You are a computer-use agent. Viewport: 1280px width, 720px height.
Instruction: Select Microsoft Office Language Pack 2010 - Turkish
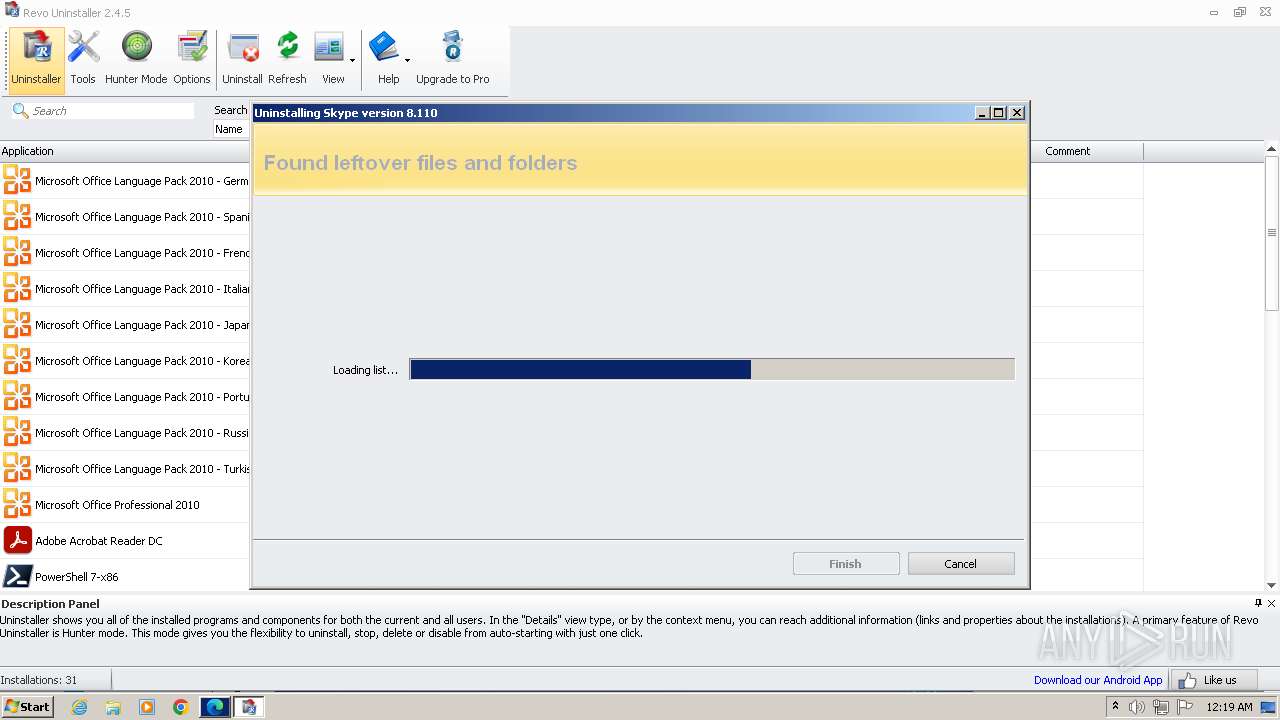[x=125, y=469]
